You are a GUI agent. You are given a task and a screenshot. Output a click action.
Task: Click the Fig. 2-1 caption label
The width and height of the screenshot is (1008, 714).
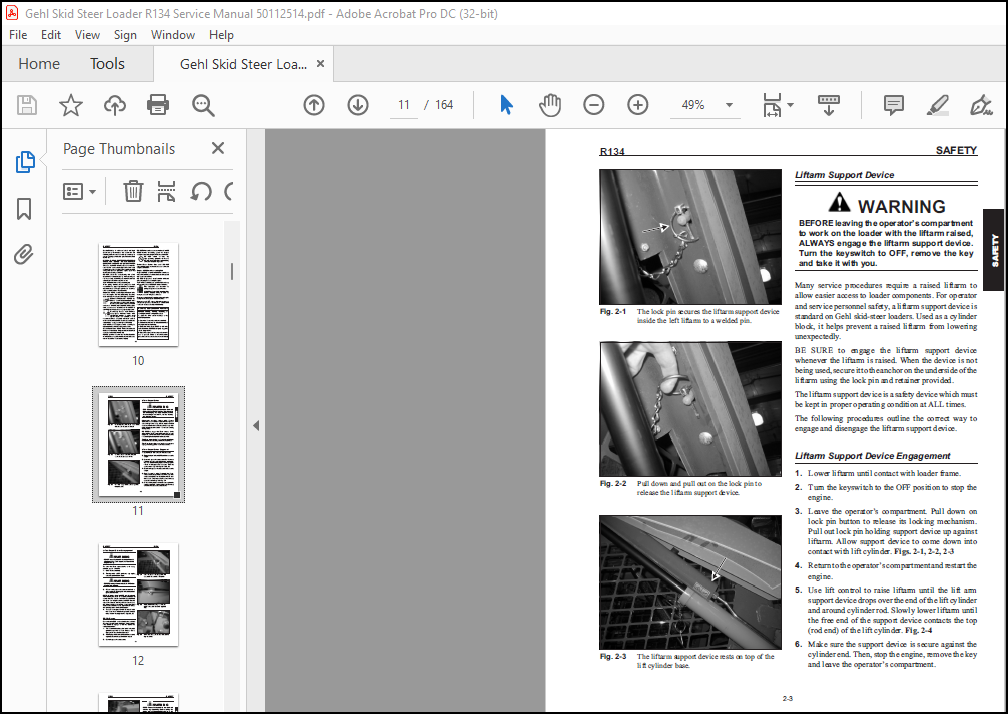coord(613,312)
